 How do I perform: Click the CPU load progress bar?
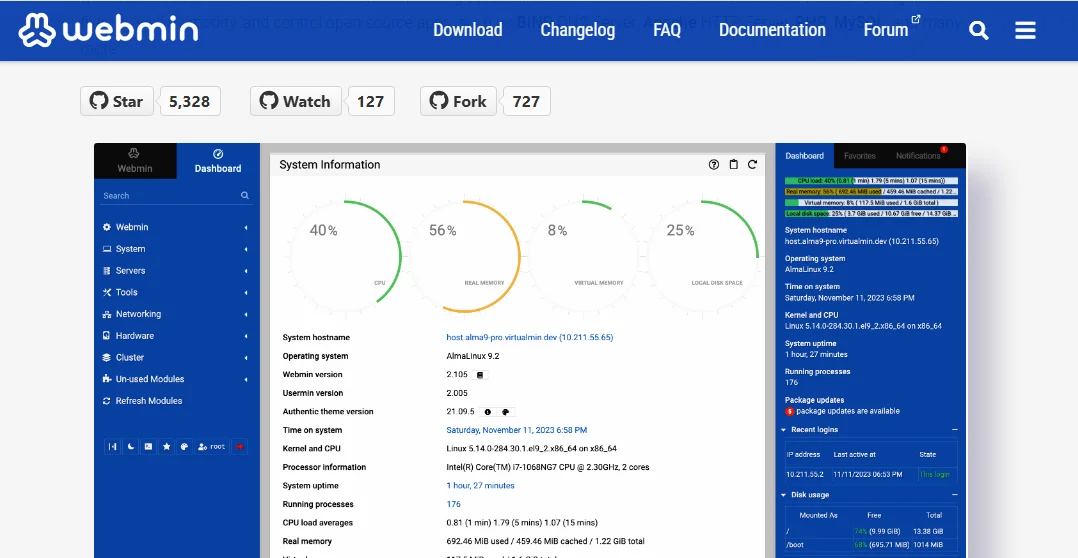[871, 181]
